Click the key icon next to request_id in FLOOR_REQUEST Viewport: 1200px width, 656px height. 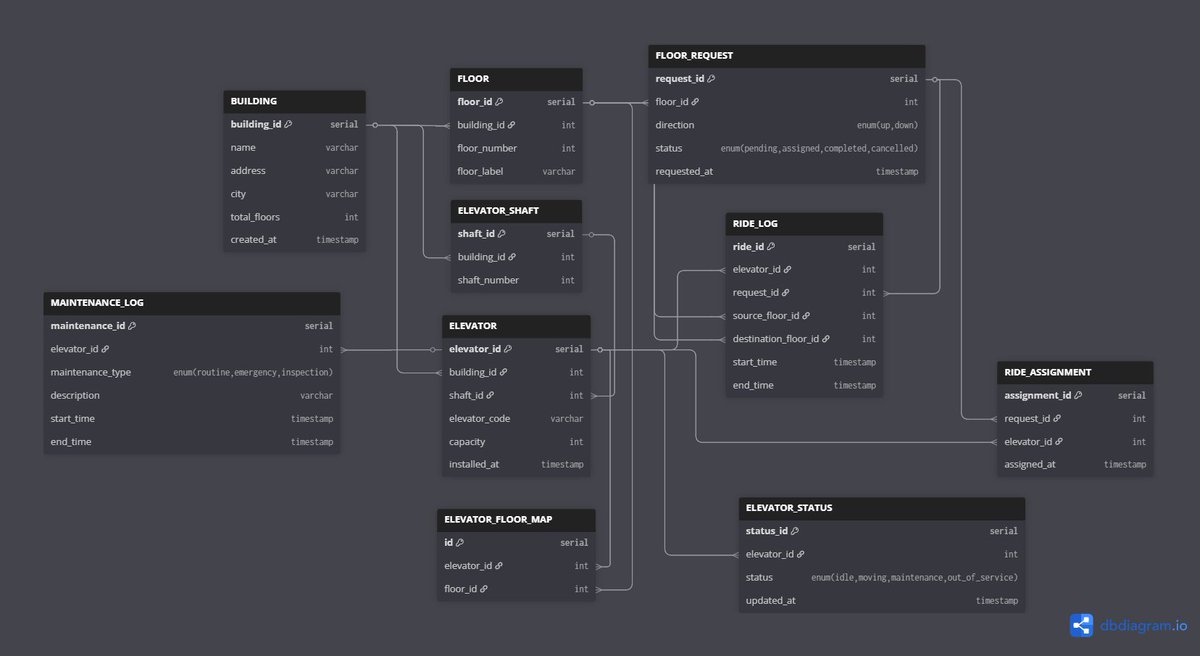click(x=712, y=79)
